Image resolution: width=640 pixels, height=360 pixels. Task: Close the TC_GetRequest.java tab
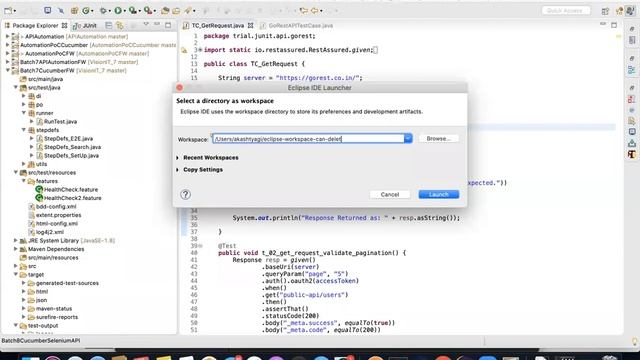(250, 25)
